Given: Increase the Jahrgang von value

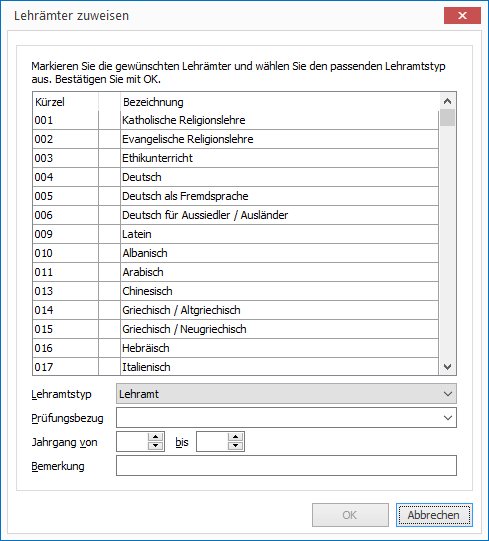Looking at the screenshot, I should click(x=155, y=437).
